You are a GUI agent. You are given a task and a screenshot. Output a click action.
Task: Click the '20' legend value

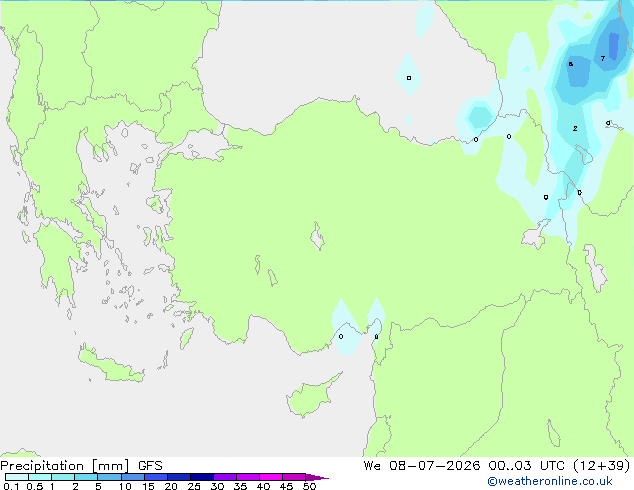pos(171,486)
